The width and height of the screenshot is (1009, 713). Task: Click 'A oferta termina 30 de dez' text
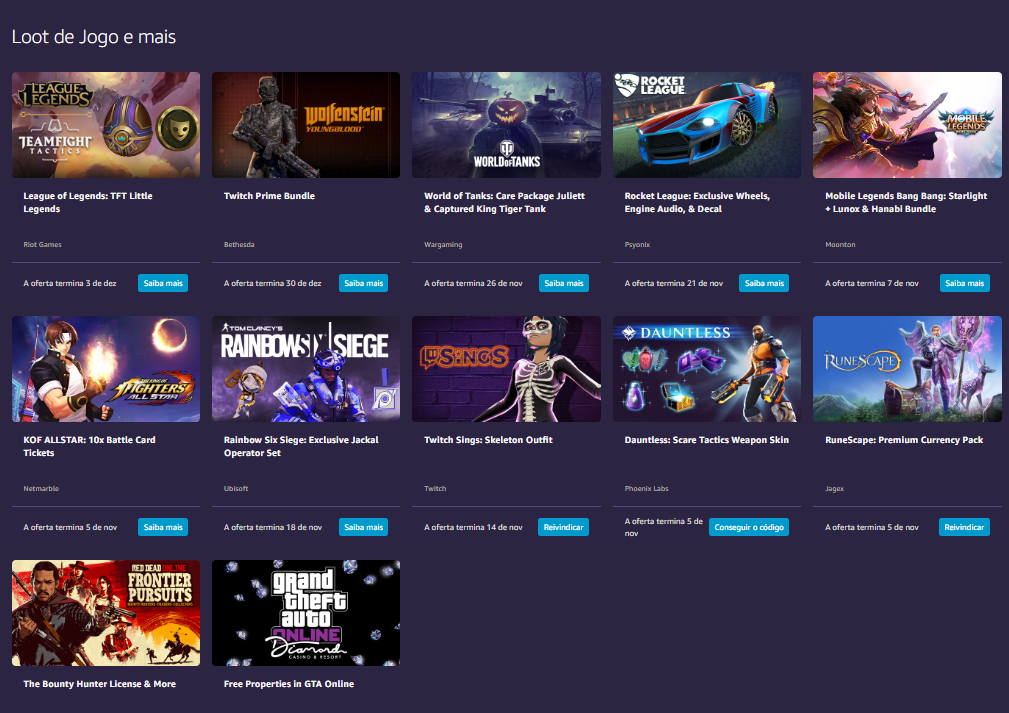coord(273,283)
